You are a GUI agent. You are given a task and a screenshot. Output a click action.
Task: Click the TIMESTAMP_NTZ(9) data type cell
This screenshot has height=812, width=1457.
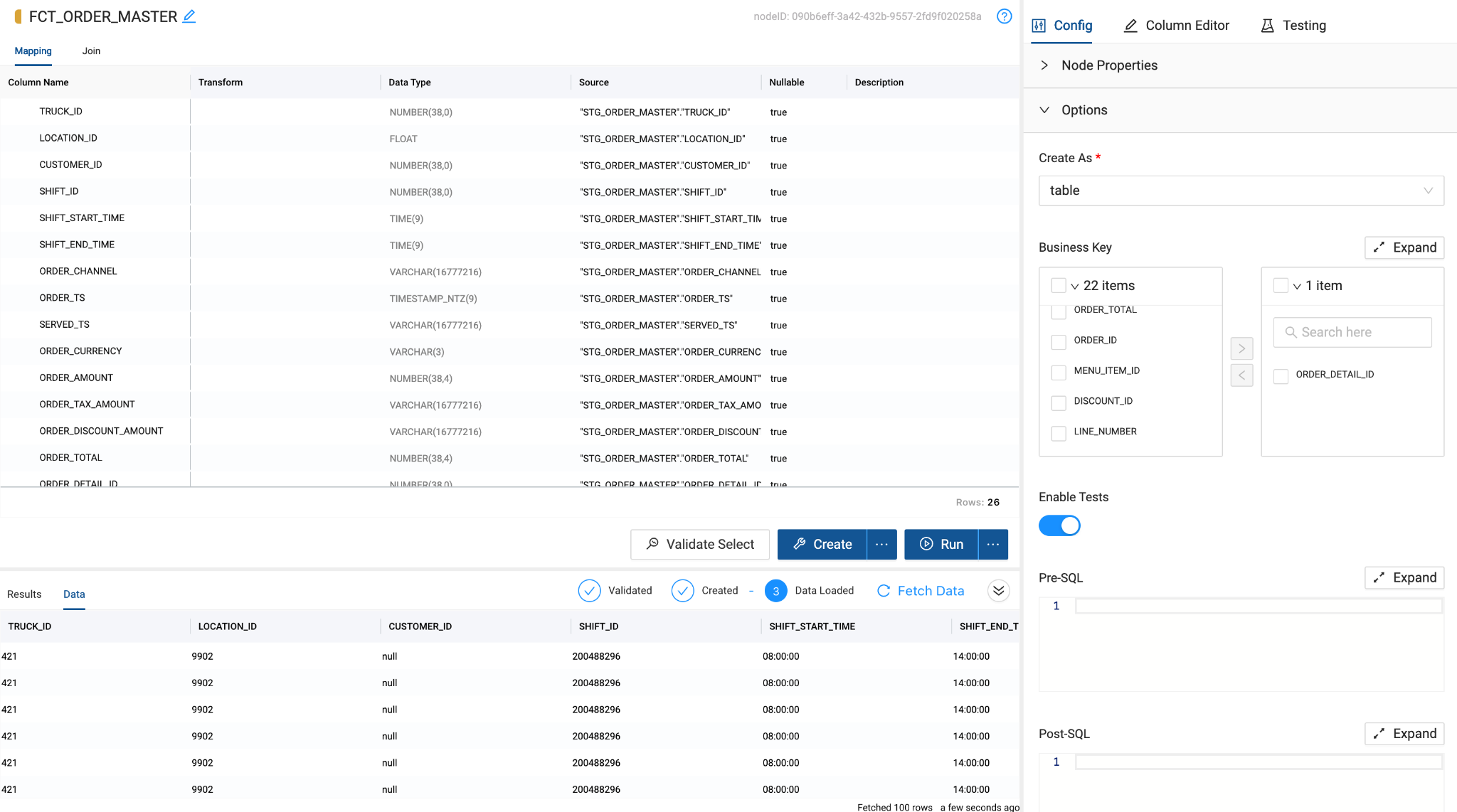pos(433,299)
